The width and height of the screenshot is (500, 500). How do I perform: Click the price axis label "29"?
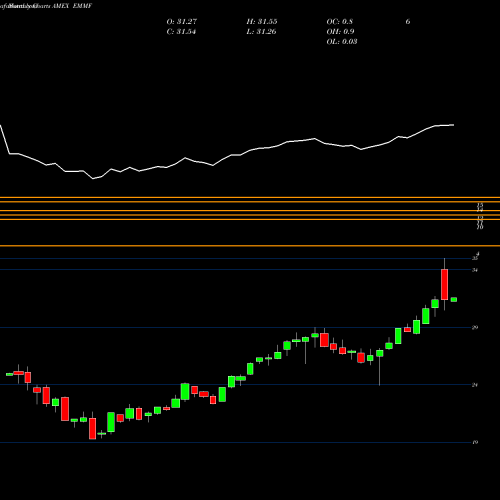[475, 327]
